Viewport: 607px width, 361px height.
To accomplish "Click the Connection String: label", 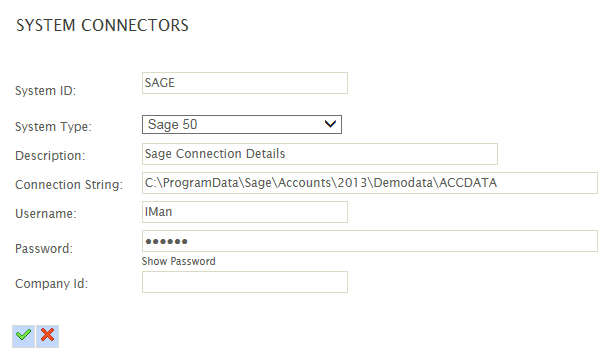I will (x=69, y=185).
